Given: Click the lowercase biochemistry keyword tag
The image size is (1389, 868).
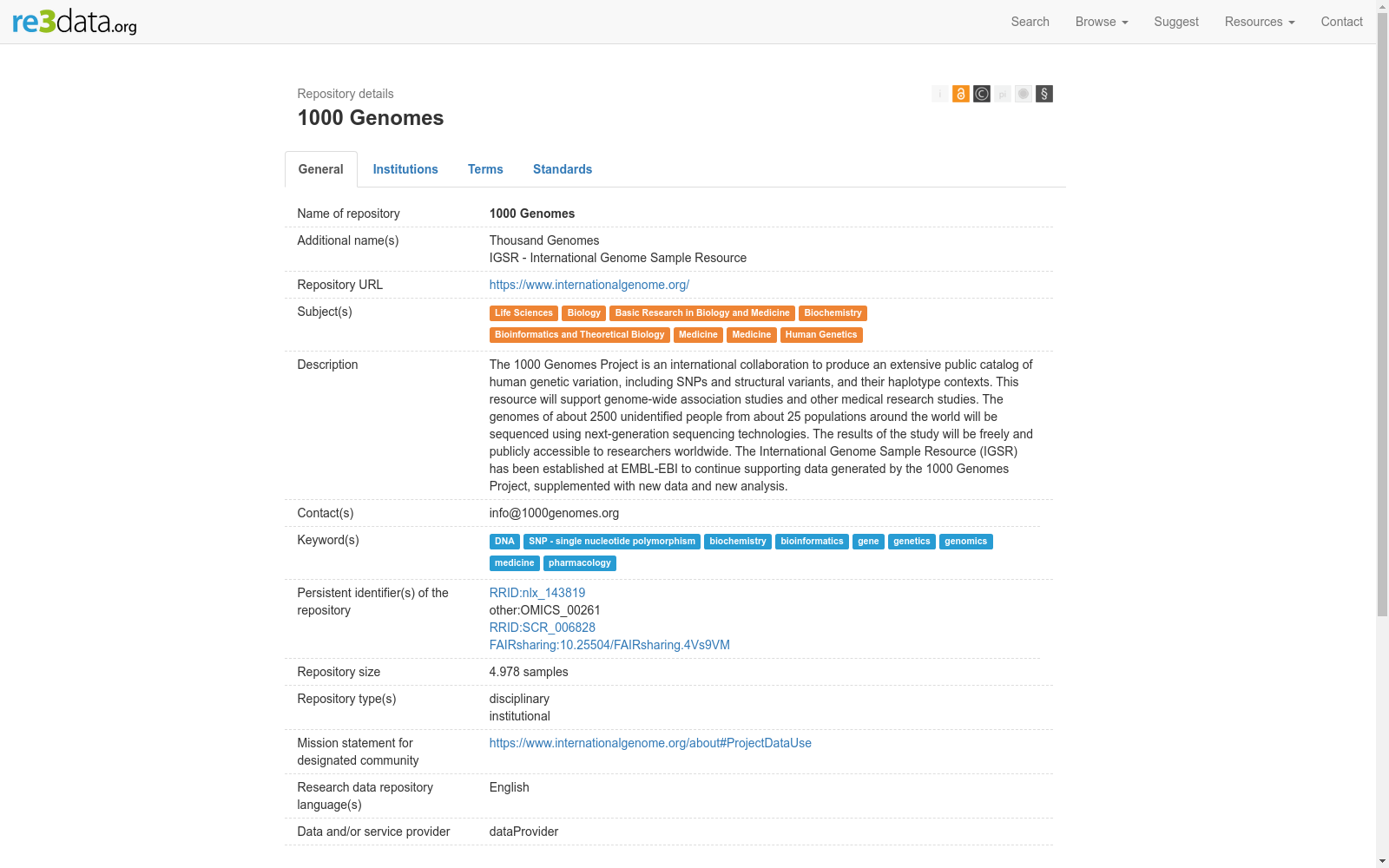Looking at the screenshot, I should (x=738, y=542).
